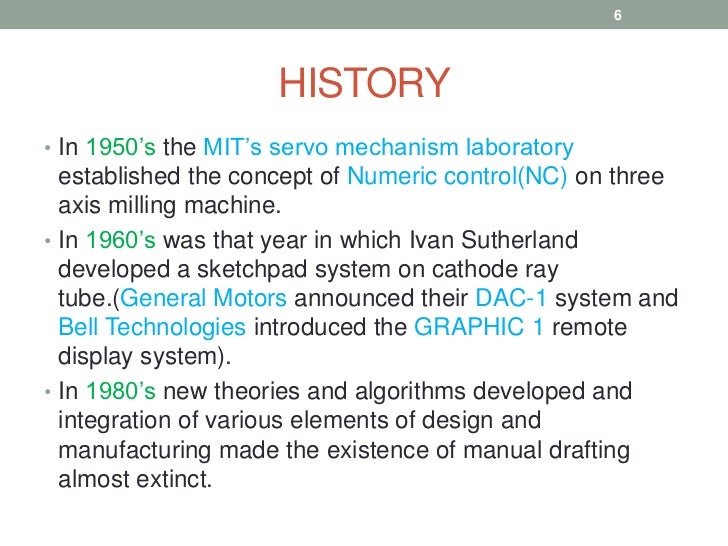Screen dimensions: 728x546
Task: Click the slide number 6
Action: point(618,15)
